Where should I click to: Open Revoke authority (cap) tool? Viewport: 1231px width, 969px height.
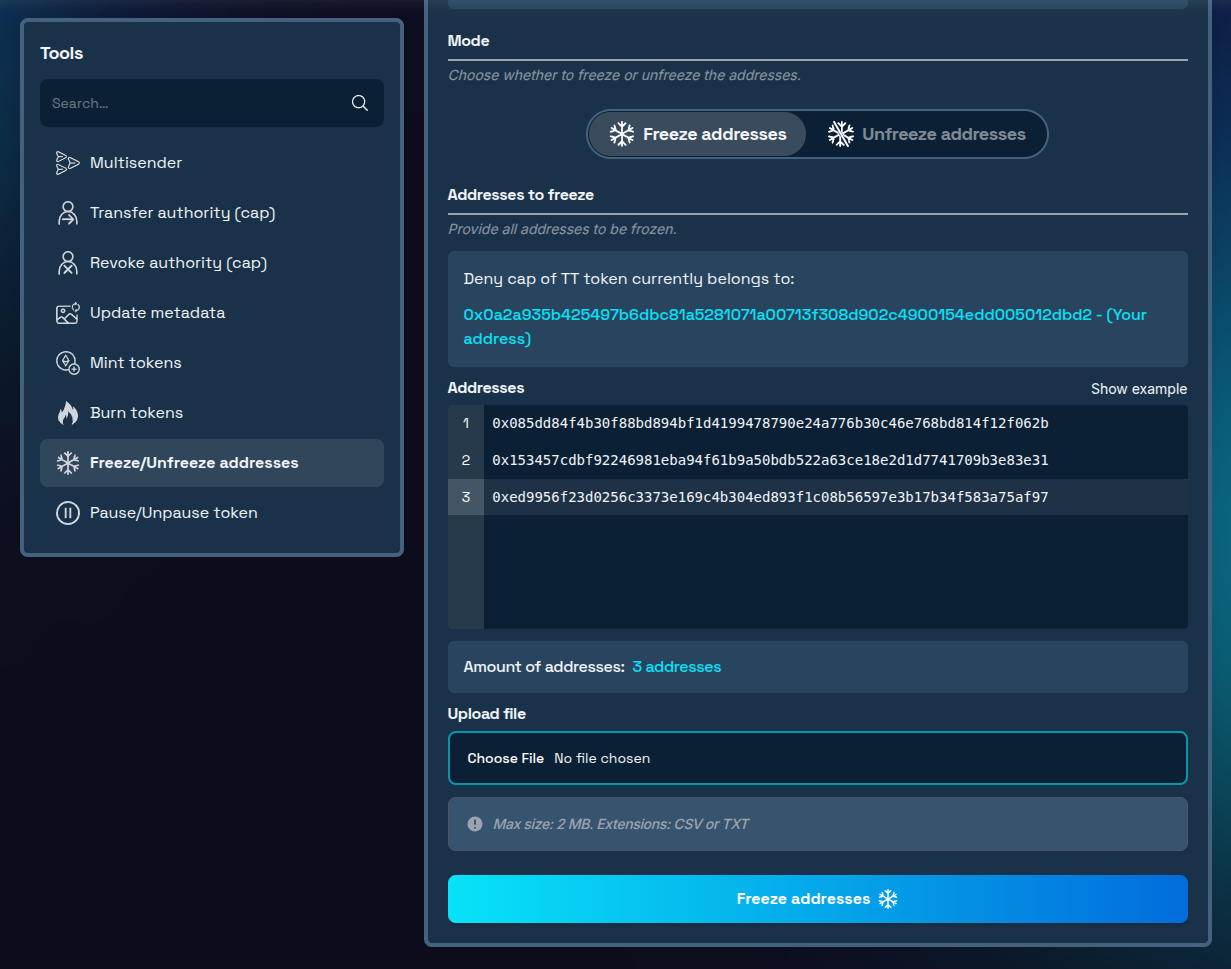212,263
